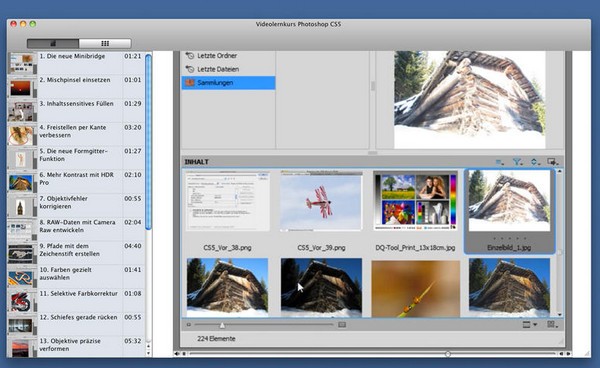Click the star rating dots of Einzelbild_1.jpg
Viewport: 600px width, 368px height.
509,238
